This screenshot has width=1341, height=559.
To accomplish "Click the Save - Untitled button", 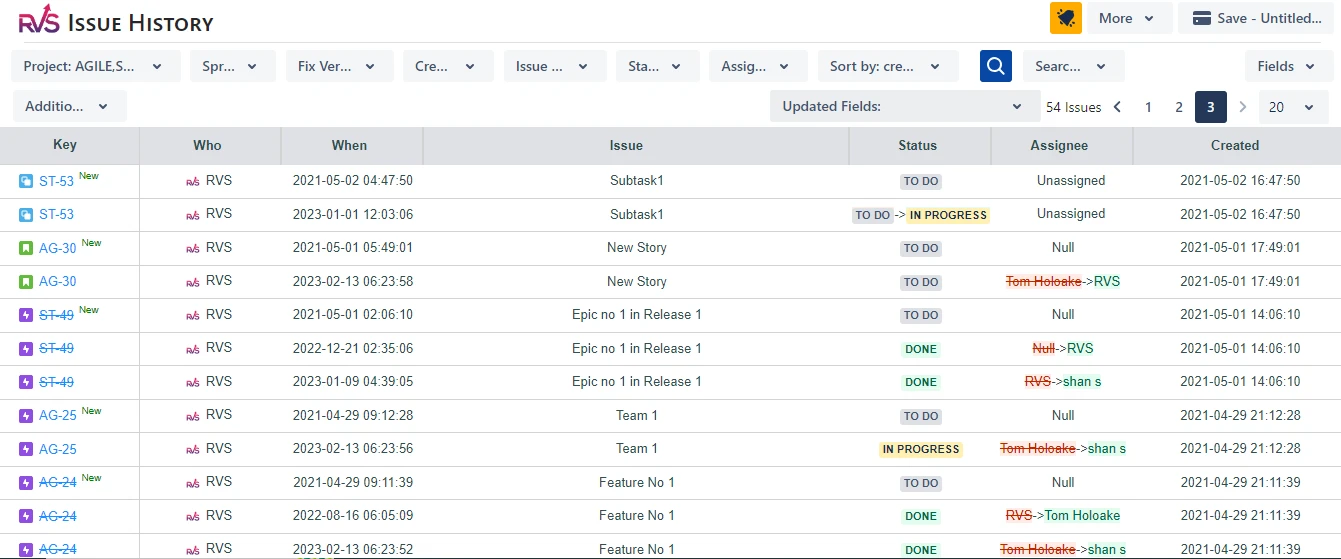I will (1257, 18).
